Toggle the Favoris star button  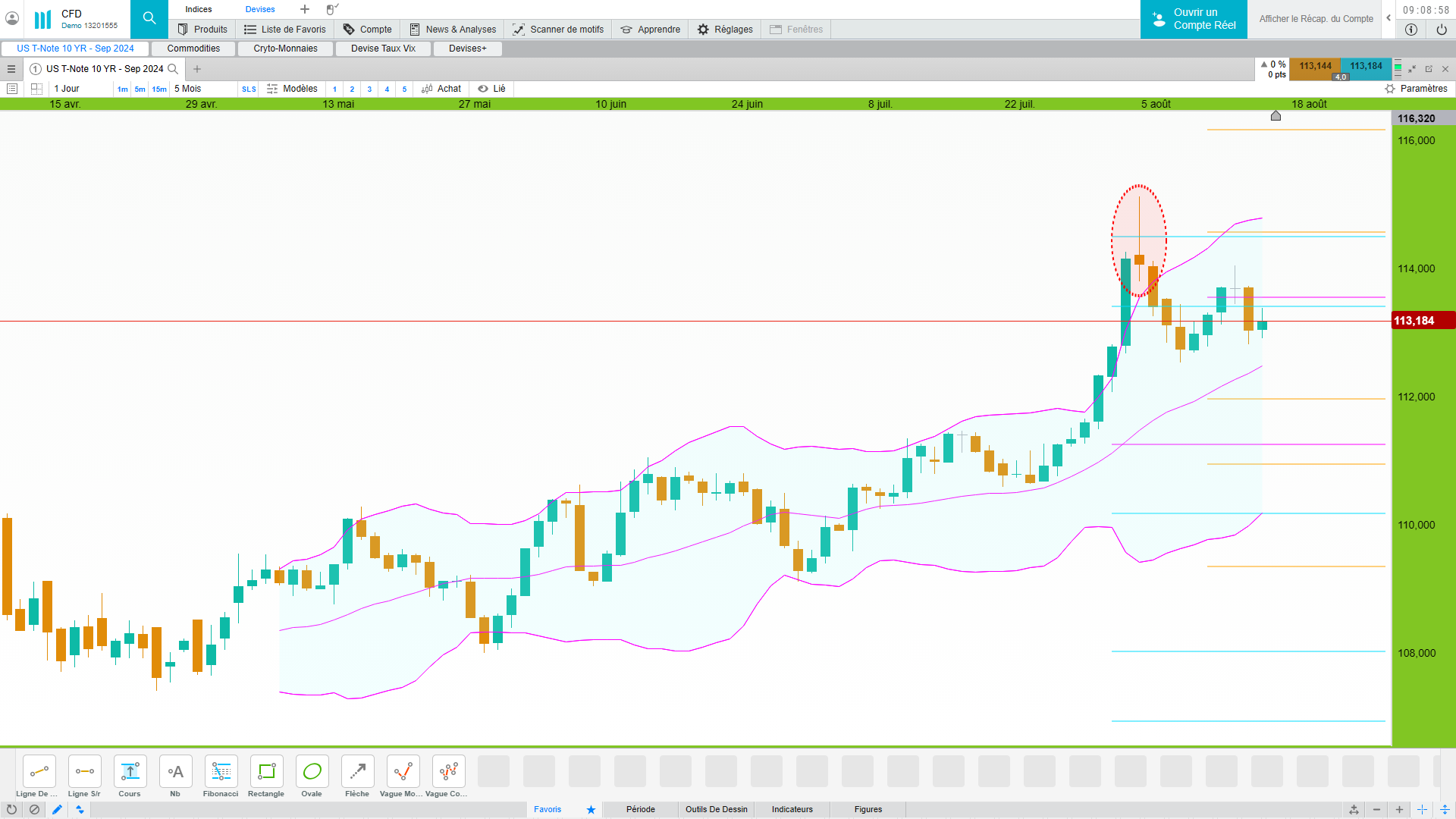tap(591, 810)
